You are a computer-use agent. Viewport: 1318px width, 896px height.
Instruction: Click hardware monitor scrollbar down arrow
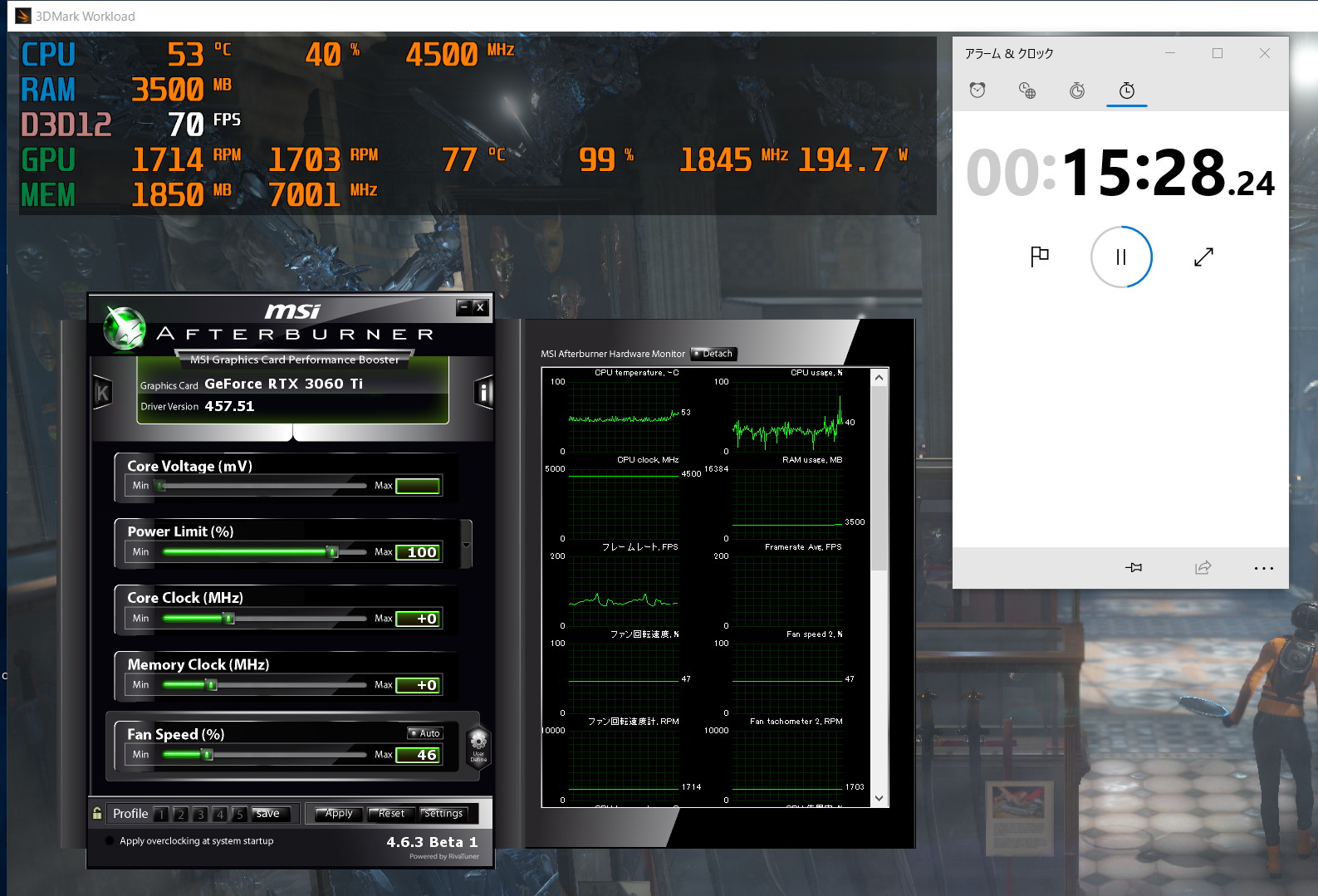[879, 798]
